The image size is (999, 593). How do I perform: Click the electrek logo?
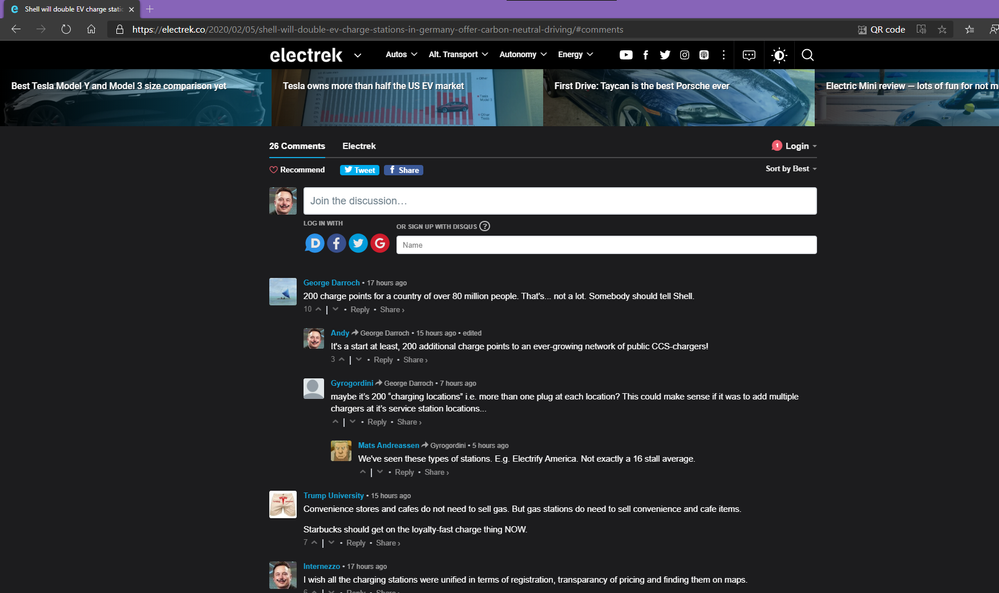[x=306, y=55]
